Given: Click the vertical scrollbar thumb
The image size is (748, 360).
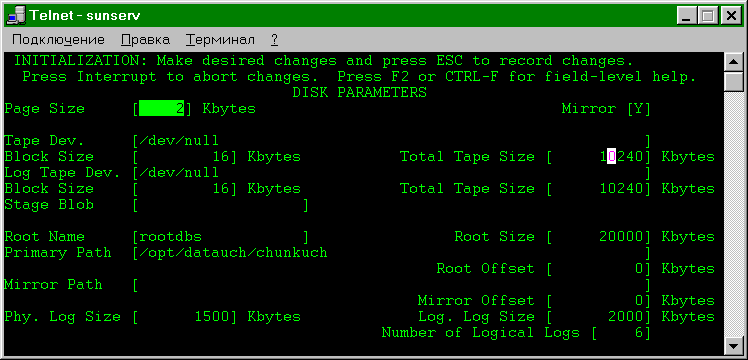Looking at the screenshot, I should 733,81.
